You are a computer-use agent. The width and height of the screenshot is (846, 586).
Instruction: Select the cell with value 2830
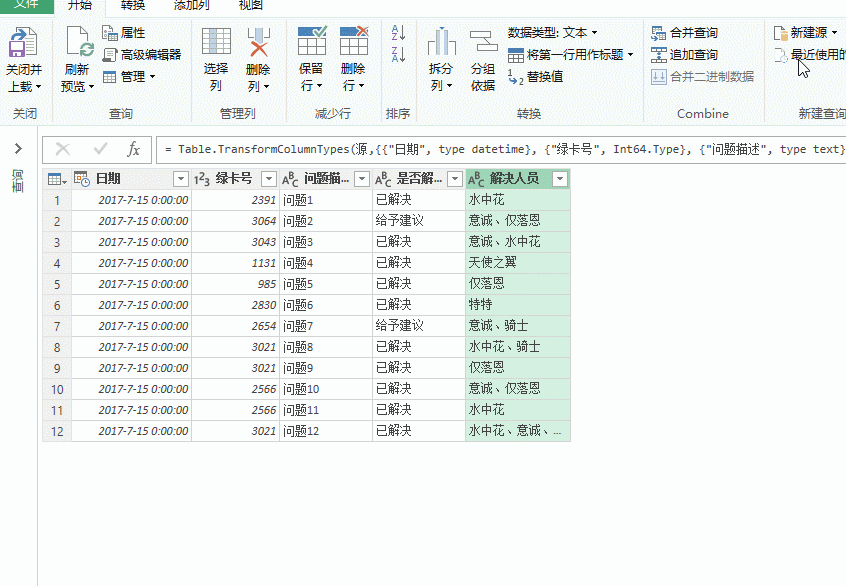point(235,305)
